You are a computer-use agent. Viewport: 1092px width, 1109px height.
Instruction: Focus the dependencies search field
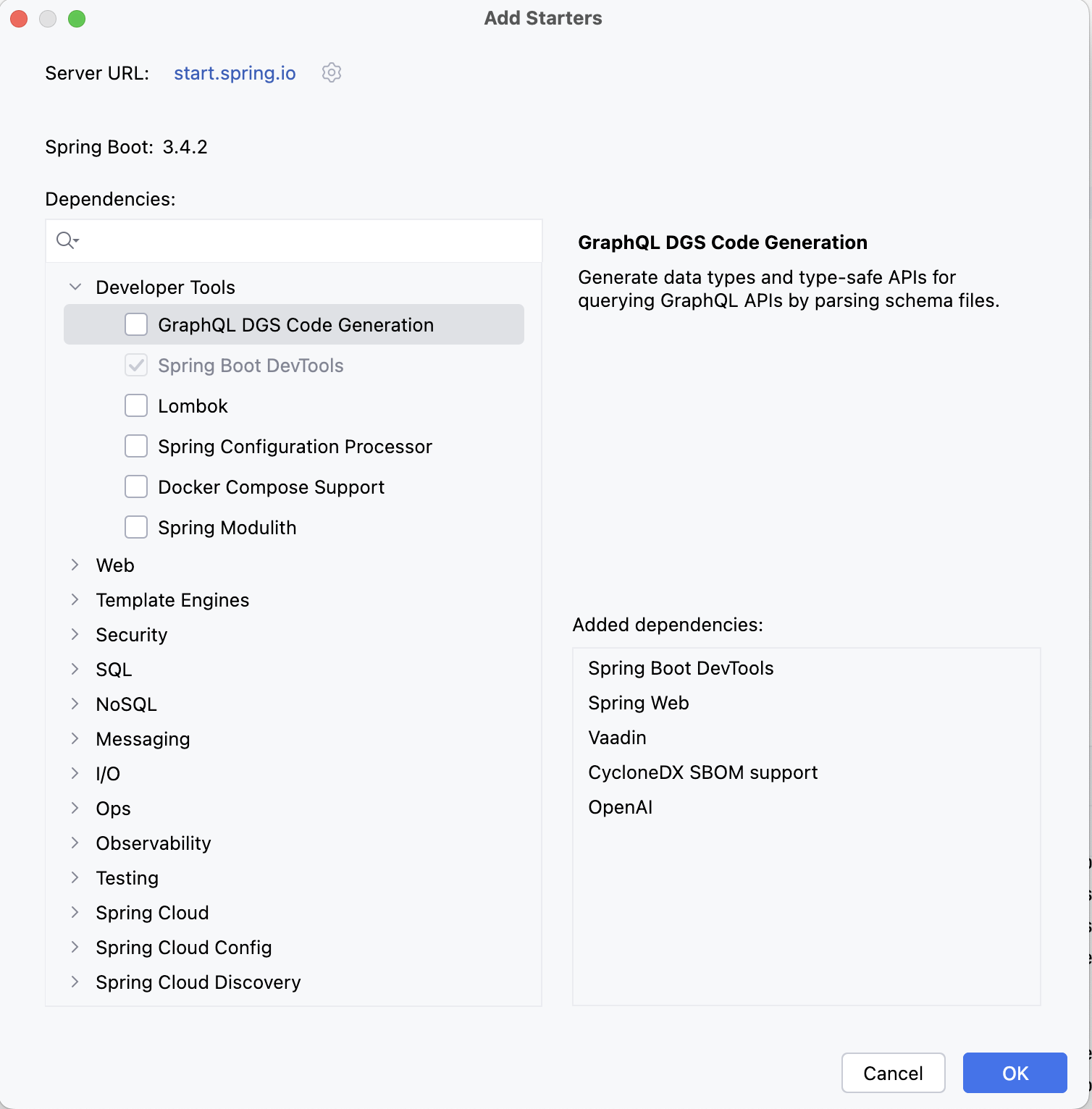point(294,241)
